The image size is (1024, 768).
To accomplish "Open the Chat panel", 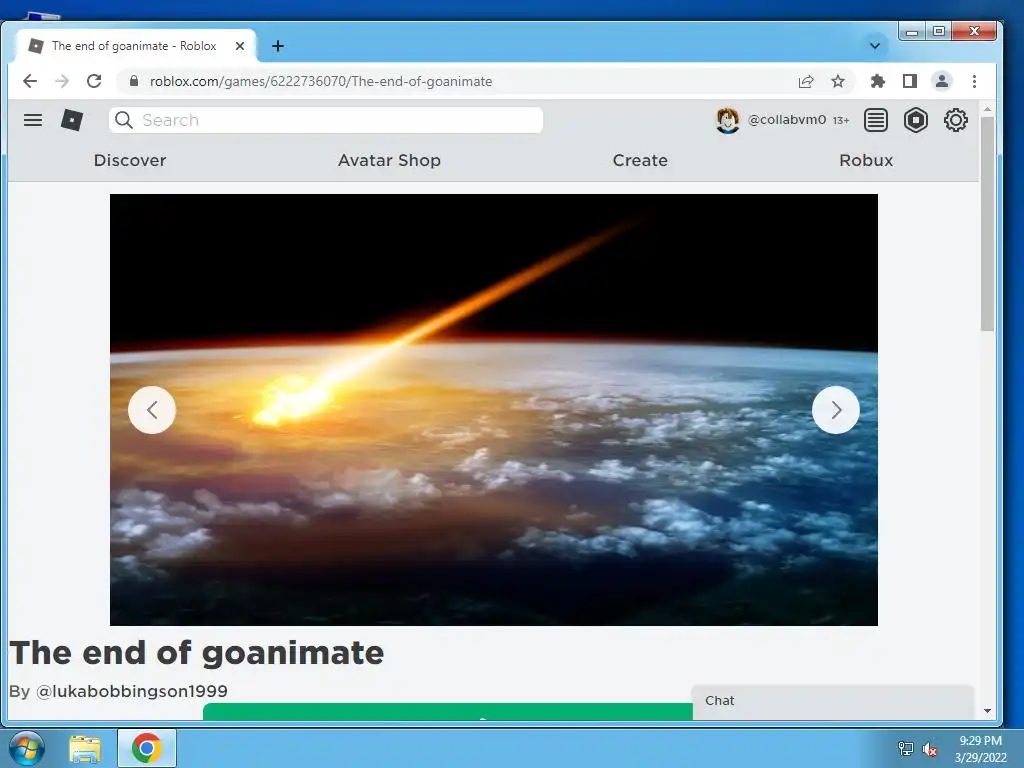I will [x=833, y=701].
